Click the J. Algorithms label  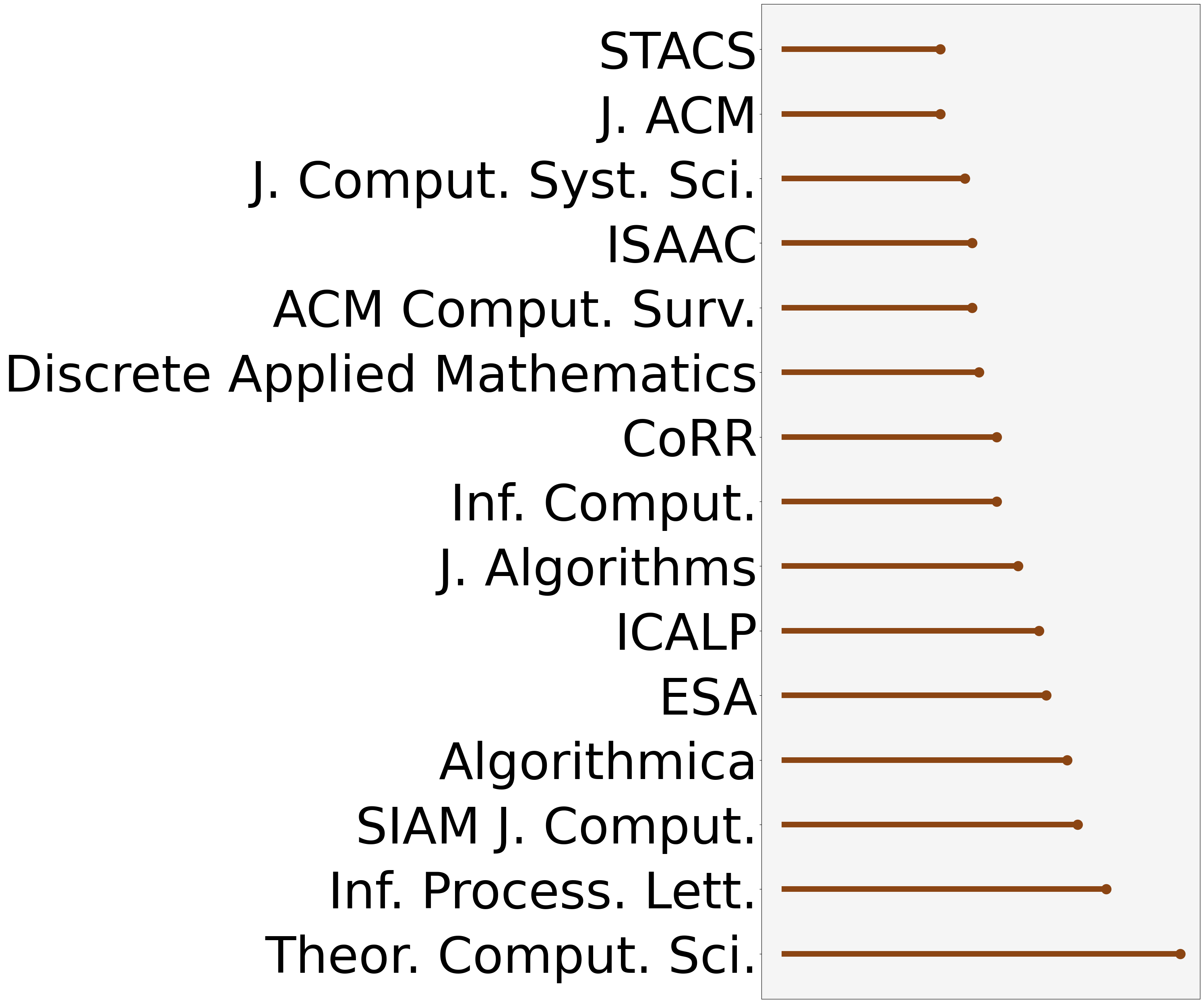click(x=596, y=569)
